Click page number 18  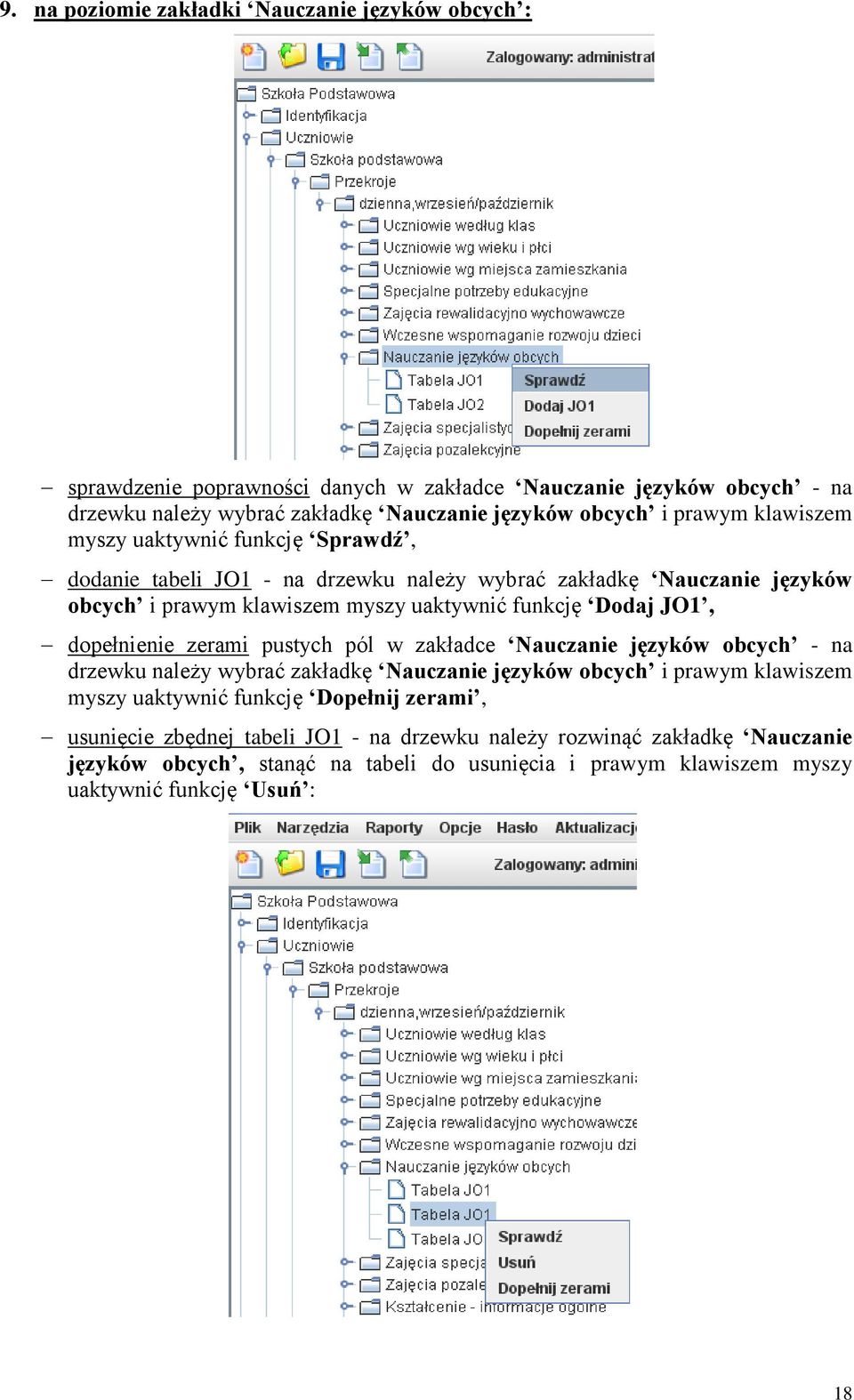pos(842,1392)
